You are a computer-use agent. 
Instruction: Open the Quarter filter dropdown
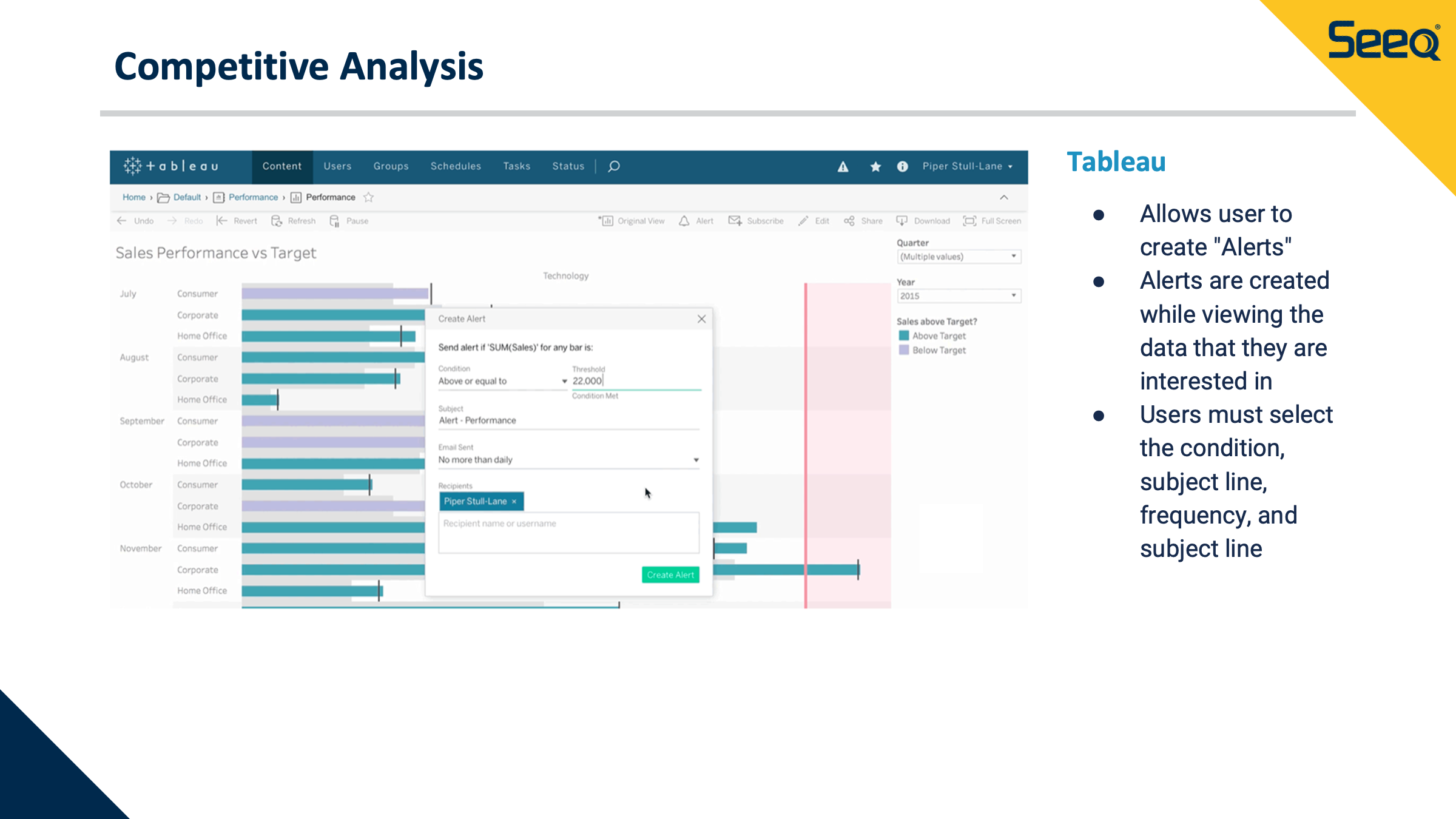959,257
